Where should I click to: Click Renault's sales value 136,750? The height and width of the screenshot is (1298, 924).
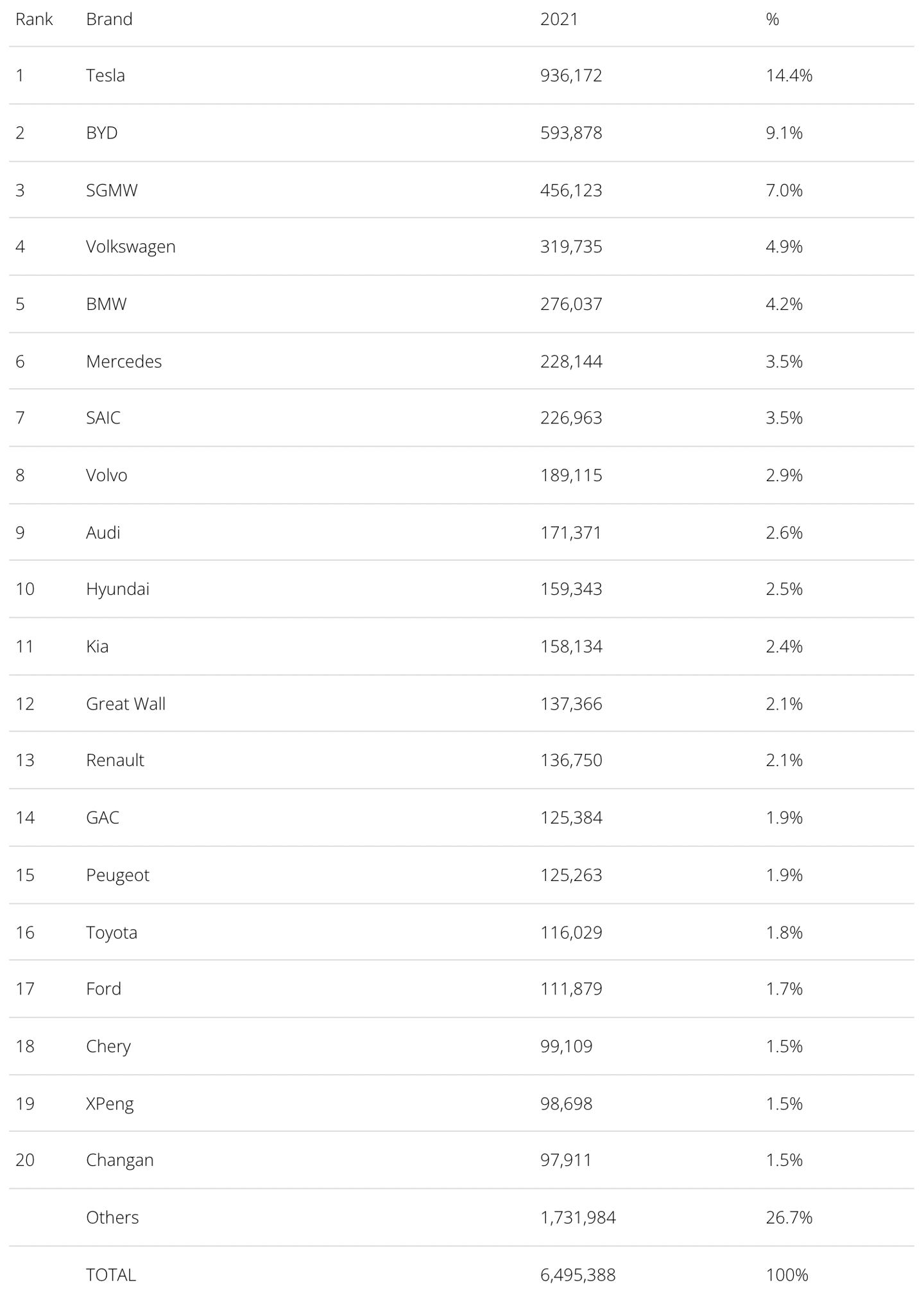coord(571,760)
